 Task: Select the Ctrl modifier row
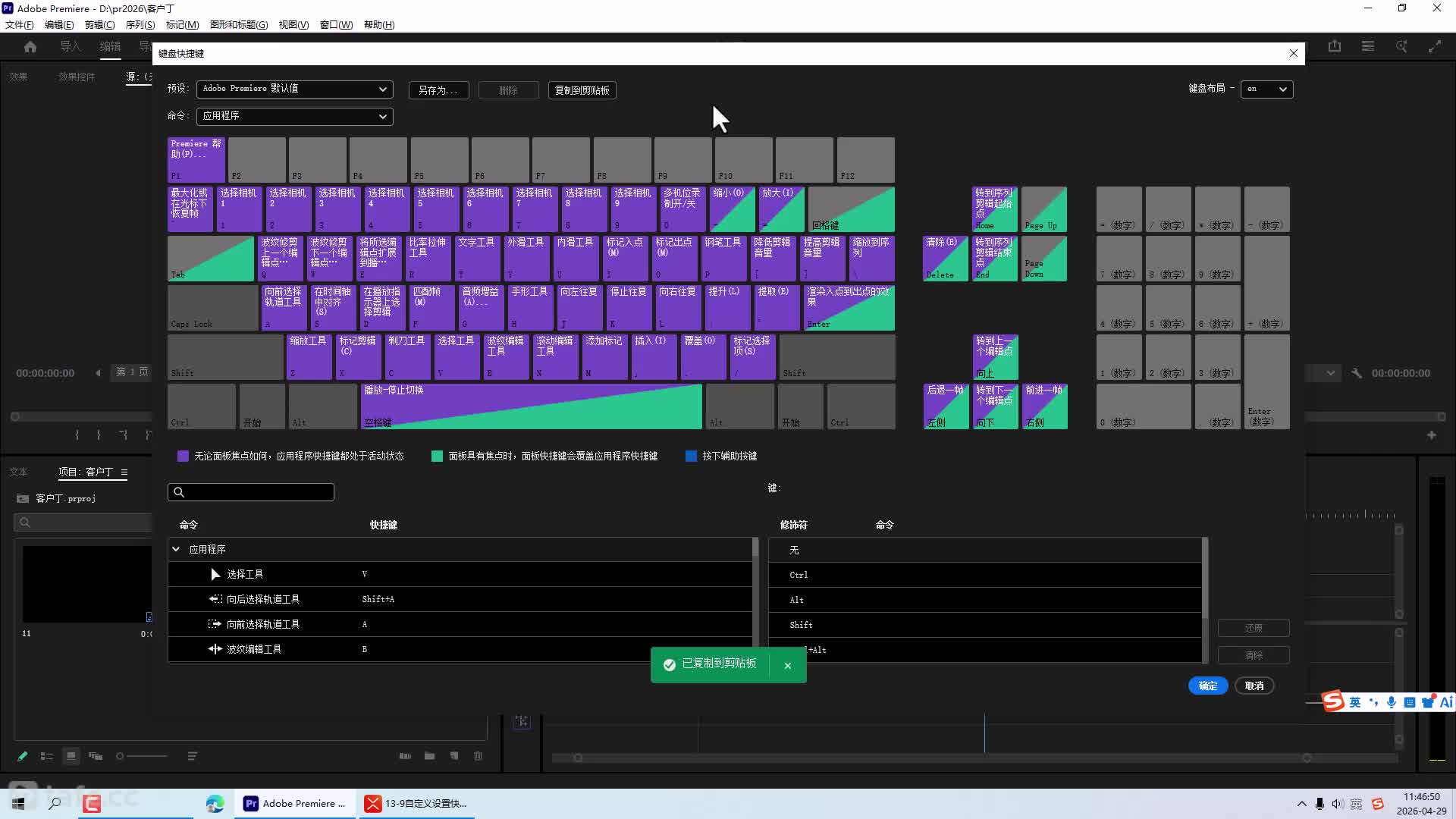tap(986, 575)
